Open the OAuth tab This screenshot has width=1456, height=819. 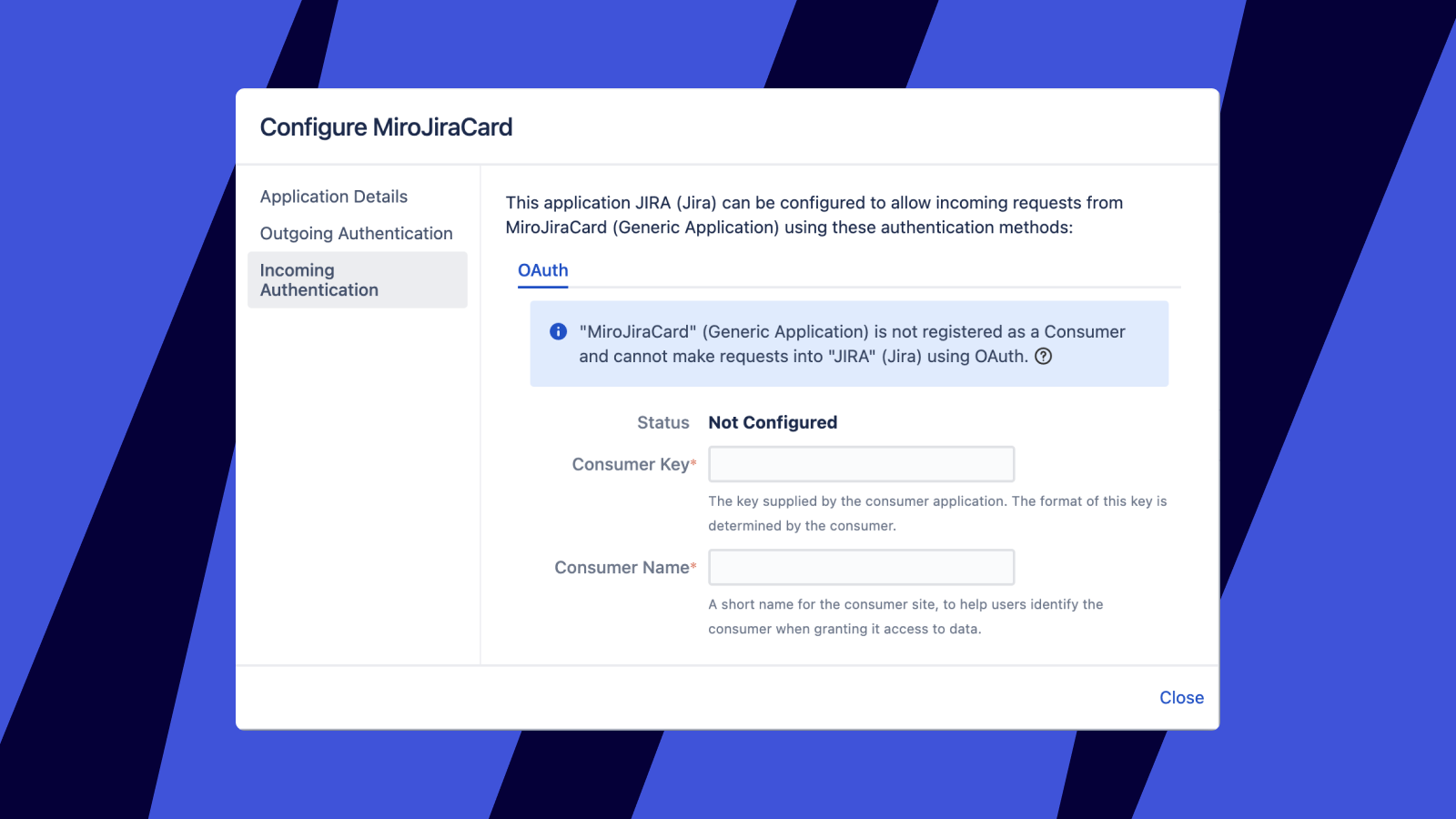pos(542,270)
